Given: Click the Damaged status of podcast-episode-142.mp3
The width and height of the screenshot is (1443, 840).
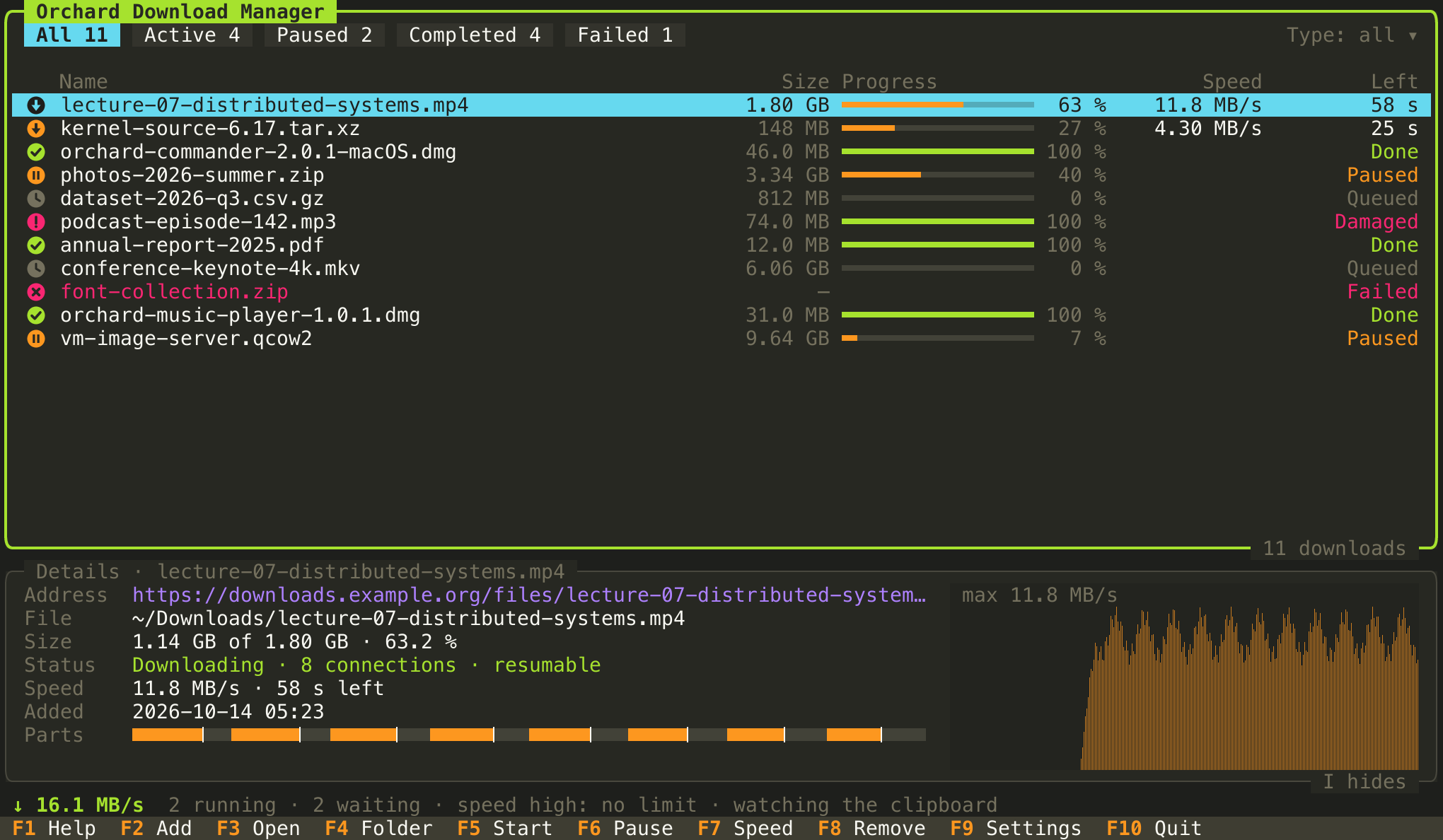Looking at the screenshot, I should click(x=1377, y=222).
